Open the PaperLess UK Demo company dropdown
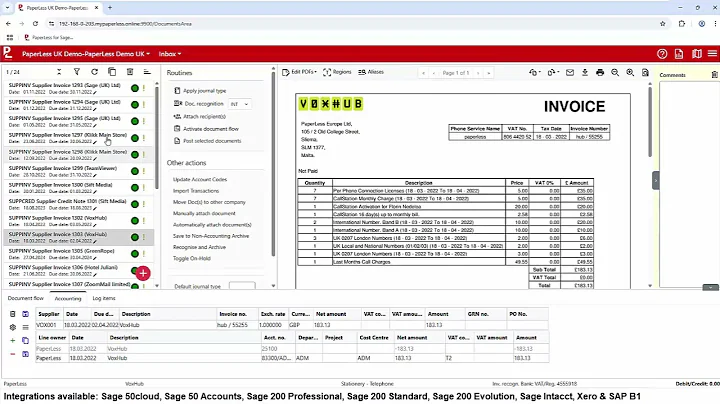The height and width of the screenshot is (404, 720). tap(86, 54)
